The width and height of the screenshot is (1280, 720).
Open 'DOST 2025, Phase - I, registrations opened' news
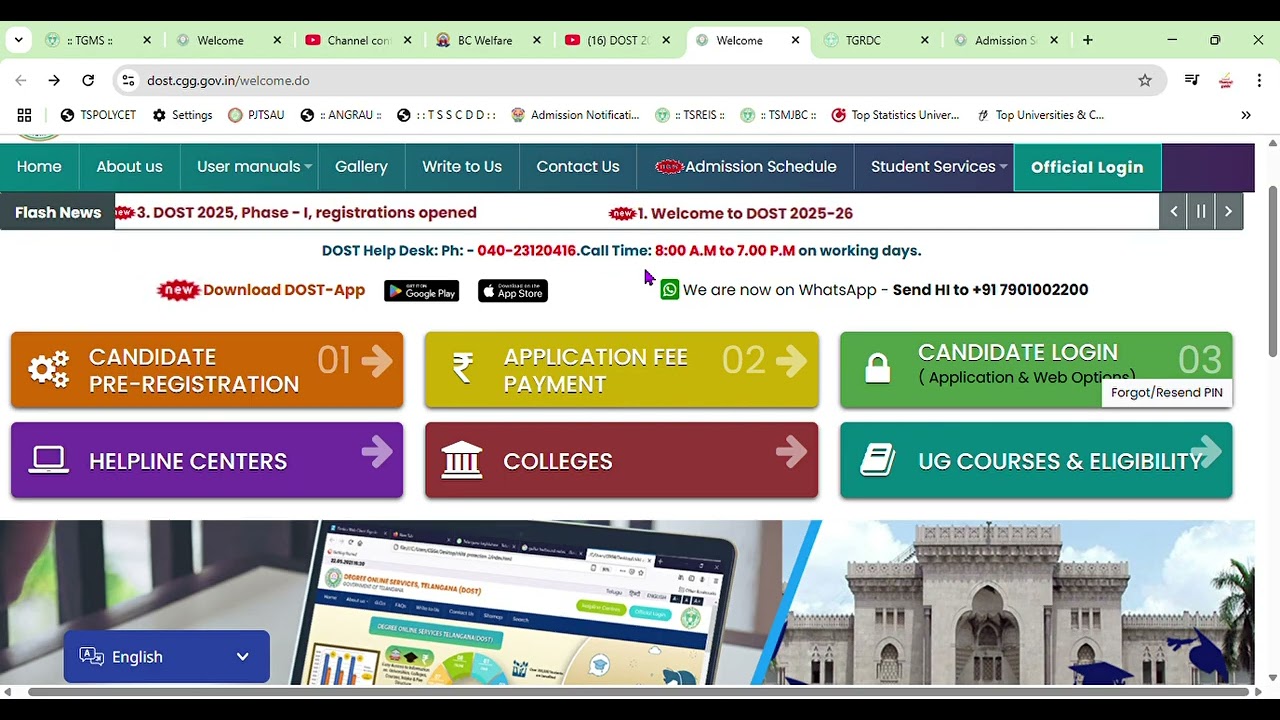click(306, 213)
